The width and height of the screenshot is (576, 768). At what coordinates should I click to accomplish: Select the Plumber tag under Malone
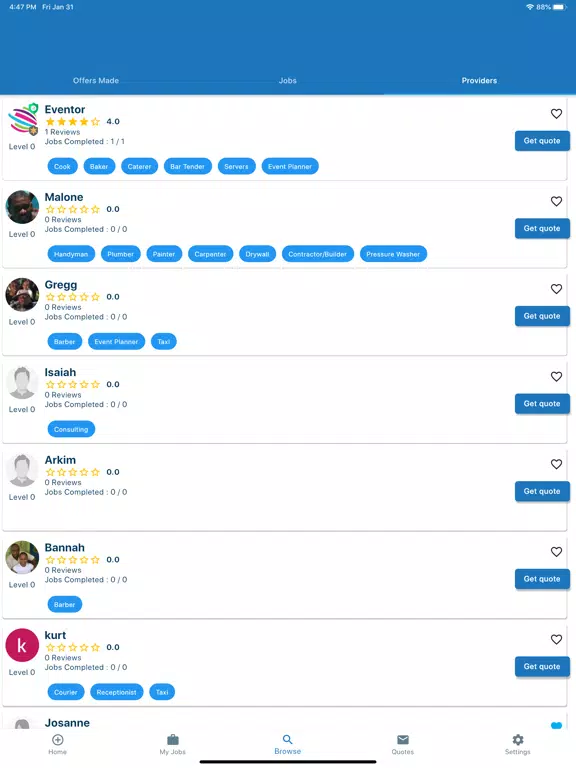click(120, 254)
